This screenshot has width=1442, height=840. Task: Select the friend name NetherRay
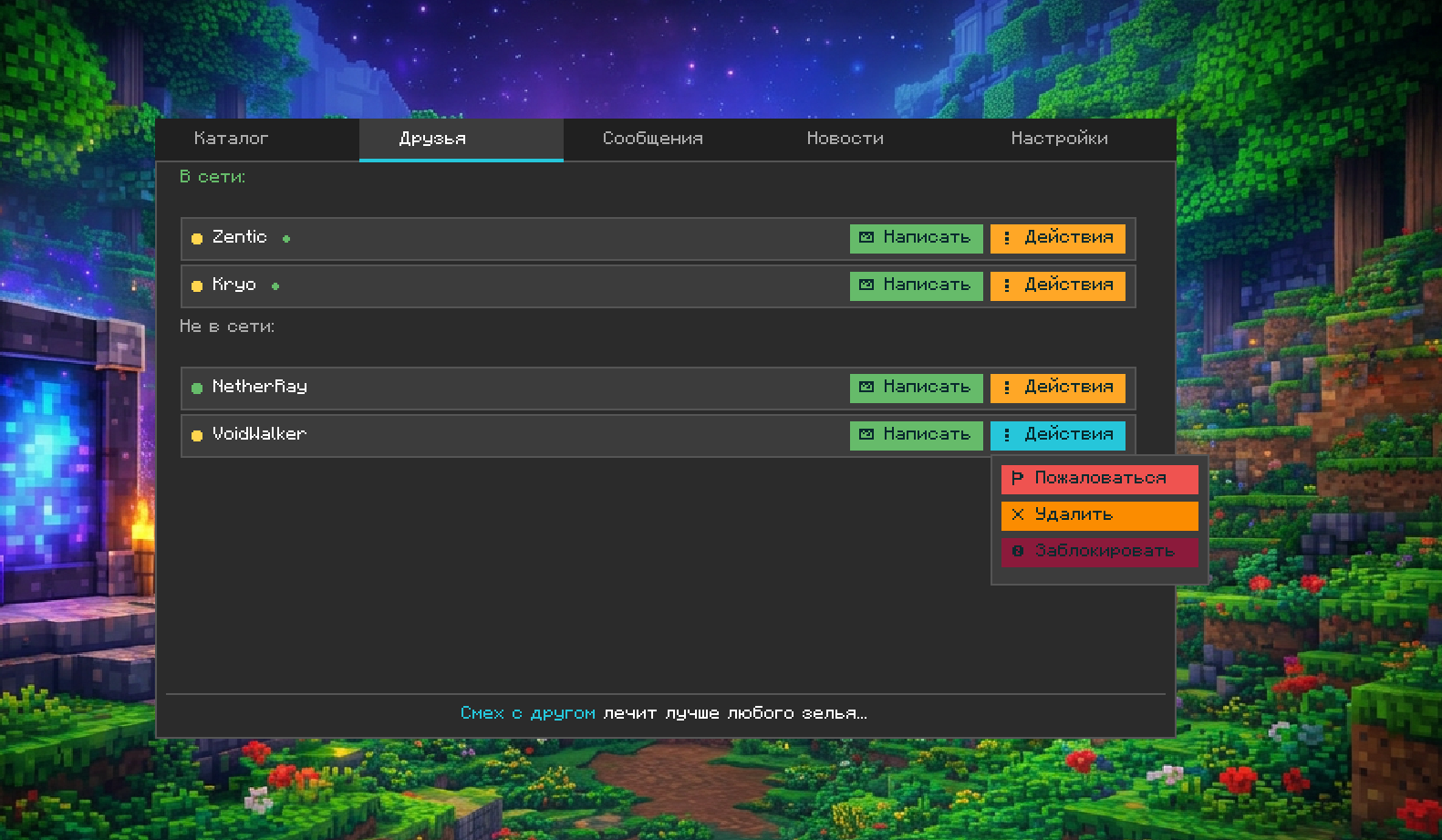[260, 387]
